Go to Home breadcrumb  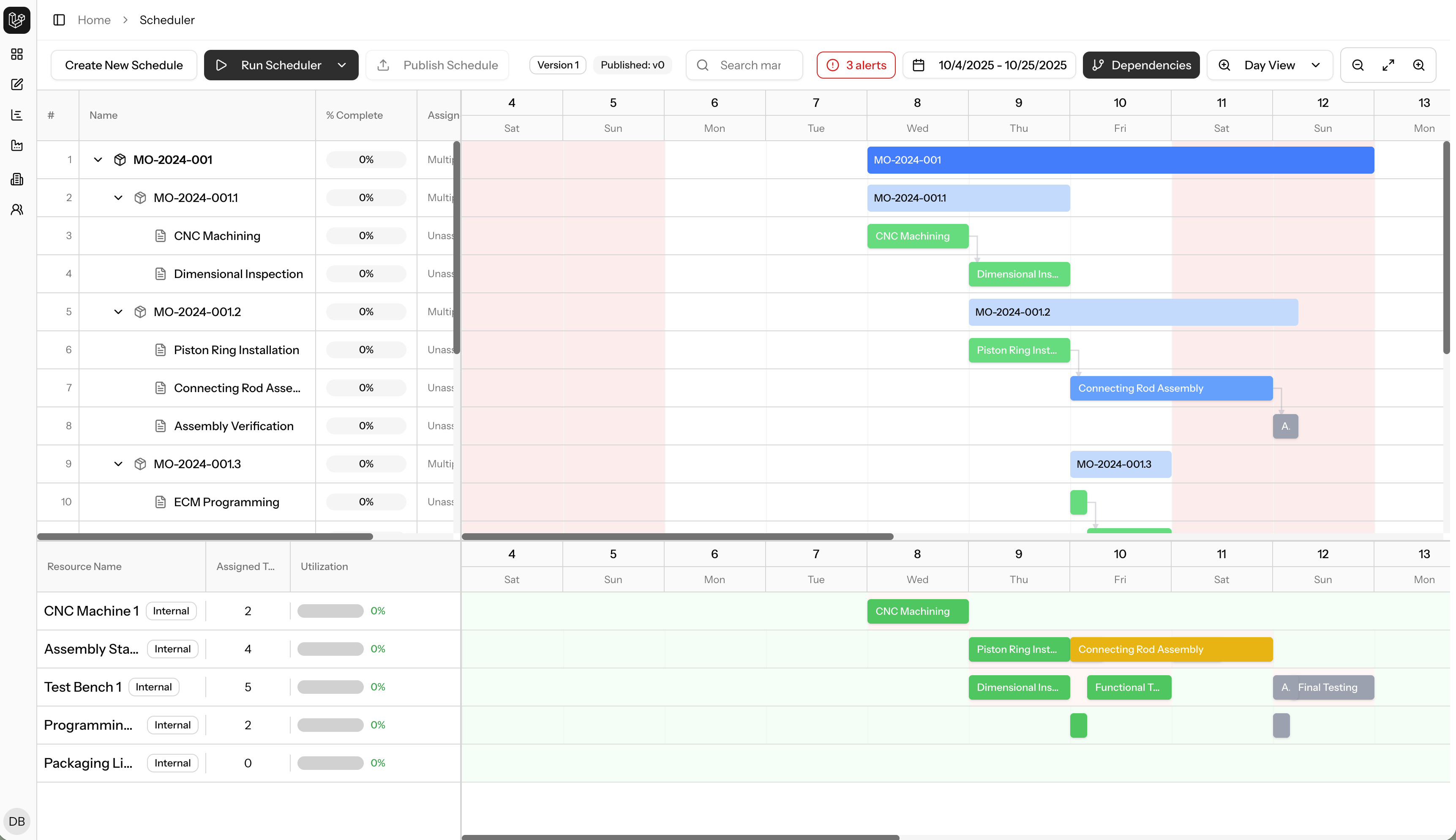[94, 19]
